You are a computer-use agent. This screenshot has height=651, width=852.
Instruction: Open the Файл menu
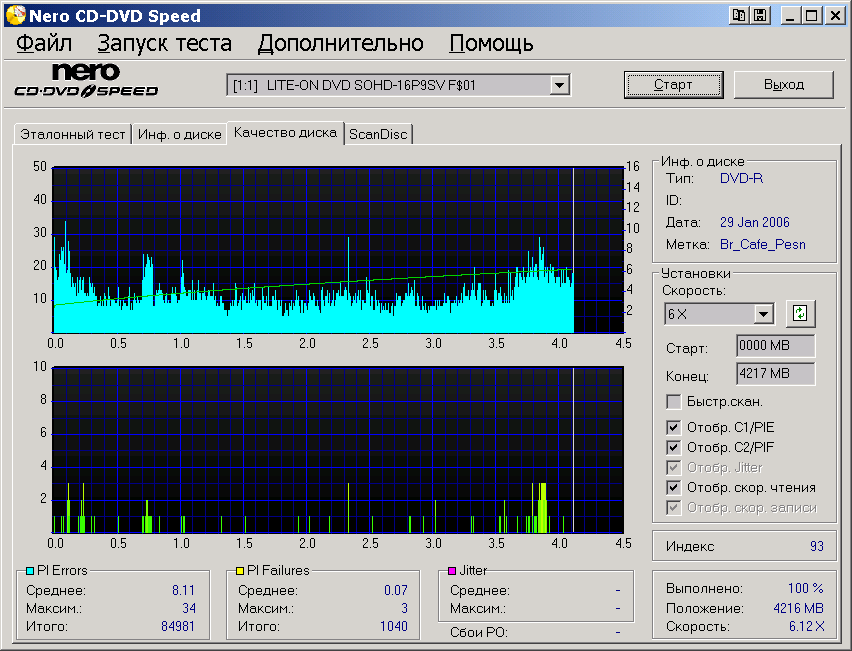pyautogui.click(x=44, y=44)
